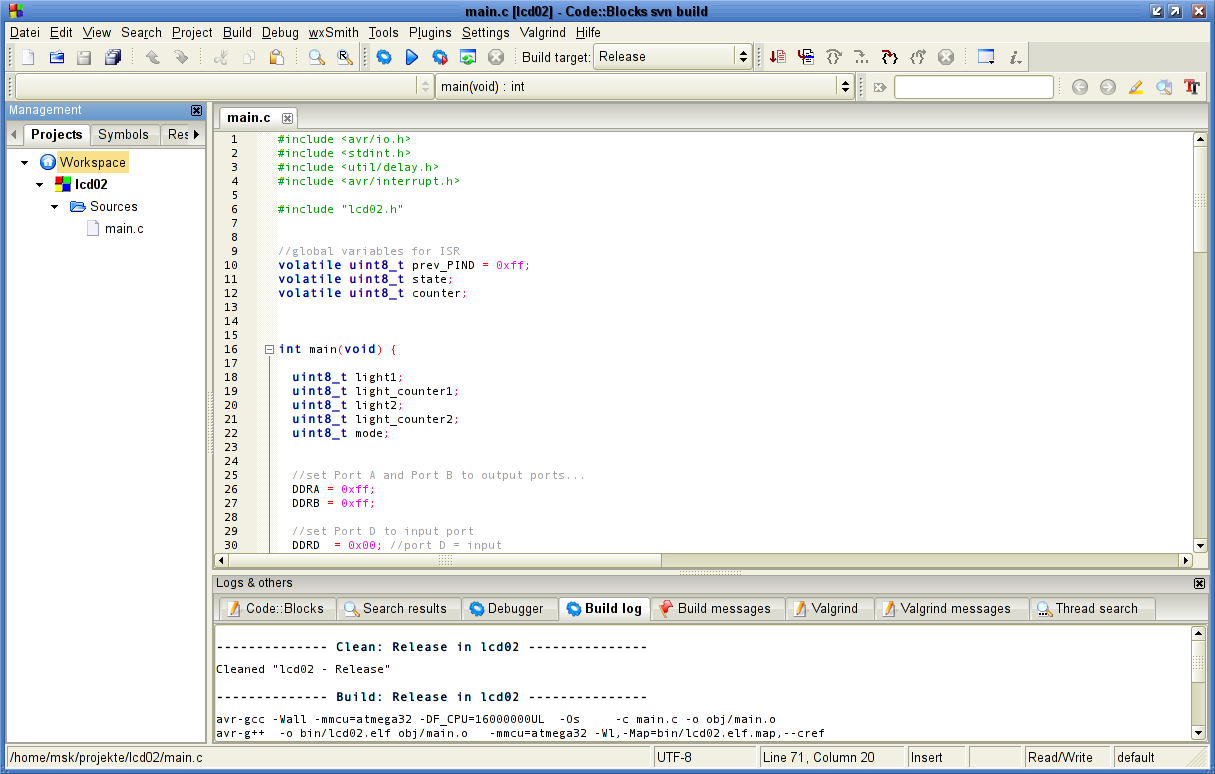
Task: Click the editor horizontal scrollbar thumb
Action: 445,560
